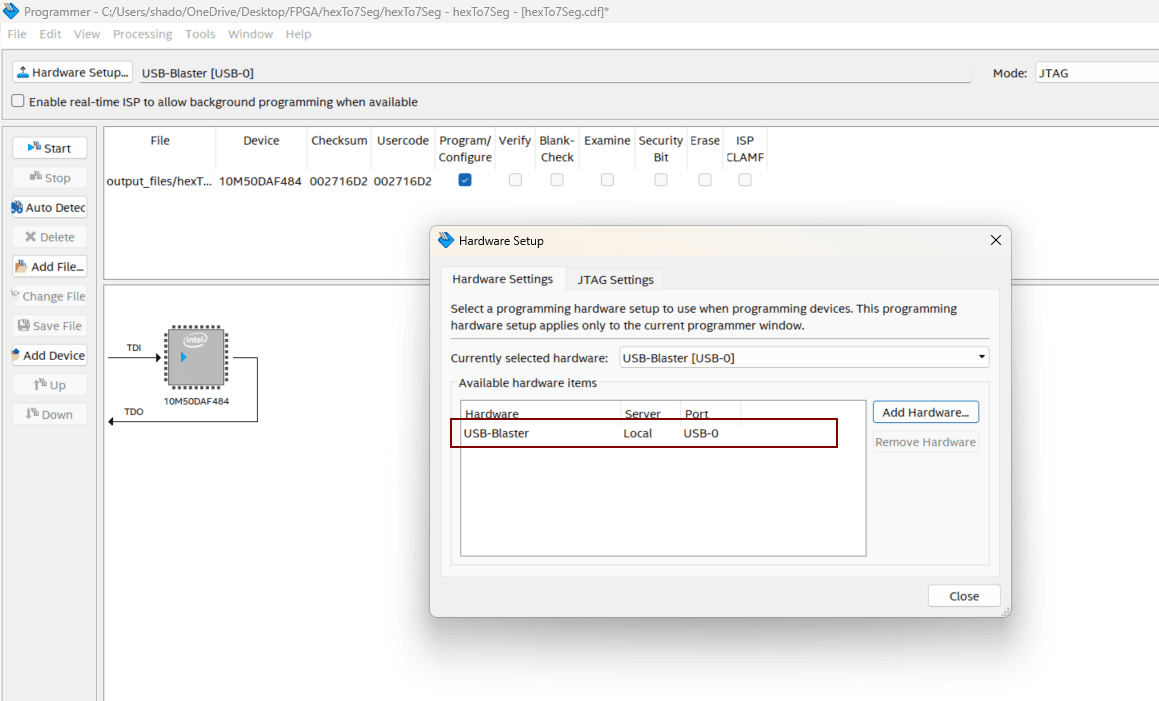Image resolution: width=1159 pixels, height=701 pixels.
Task: Open the Edit menu
Action: [50, 34]
